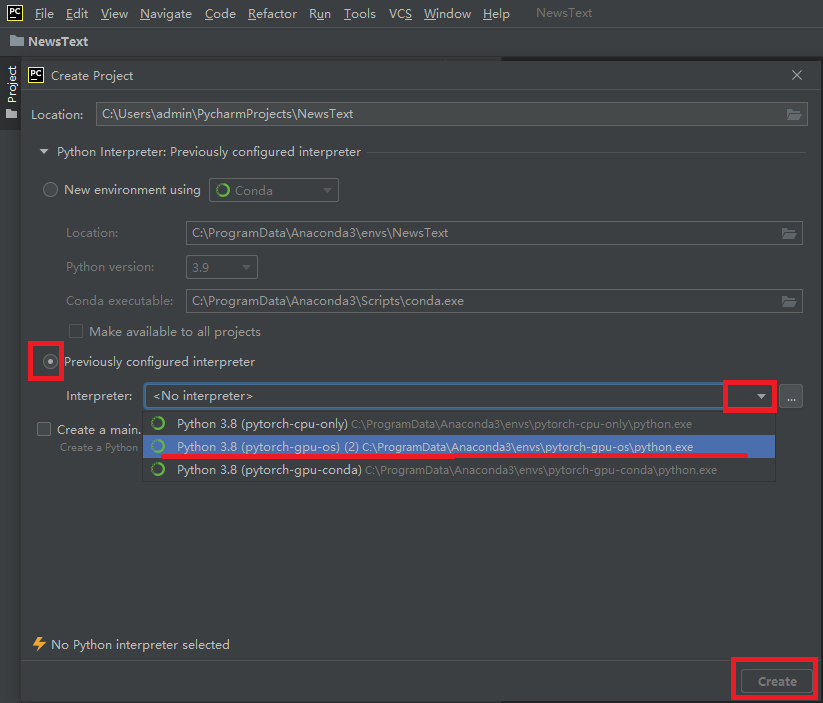The image size is (823, 703).
Task: Choose Python 3.8 (pytorch-cpu-only) interpreter
Action: click(459, 424)
